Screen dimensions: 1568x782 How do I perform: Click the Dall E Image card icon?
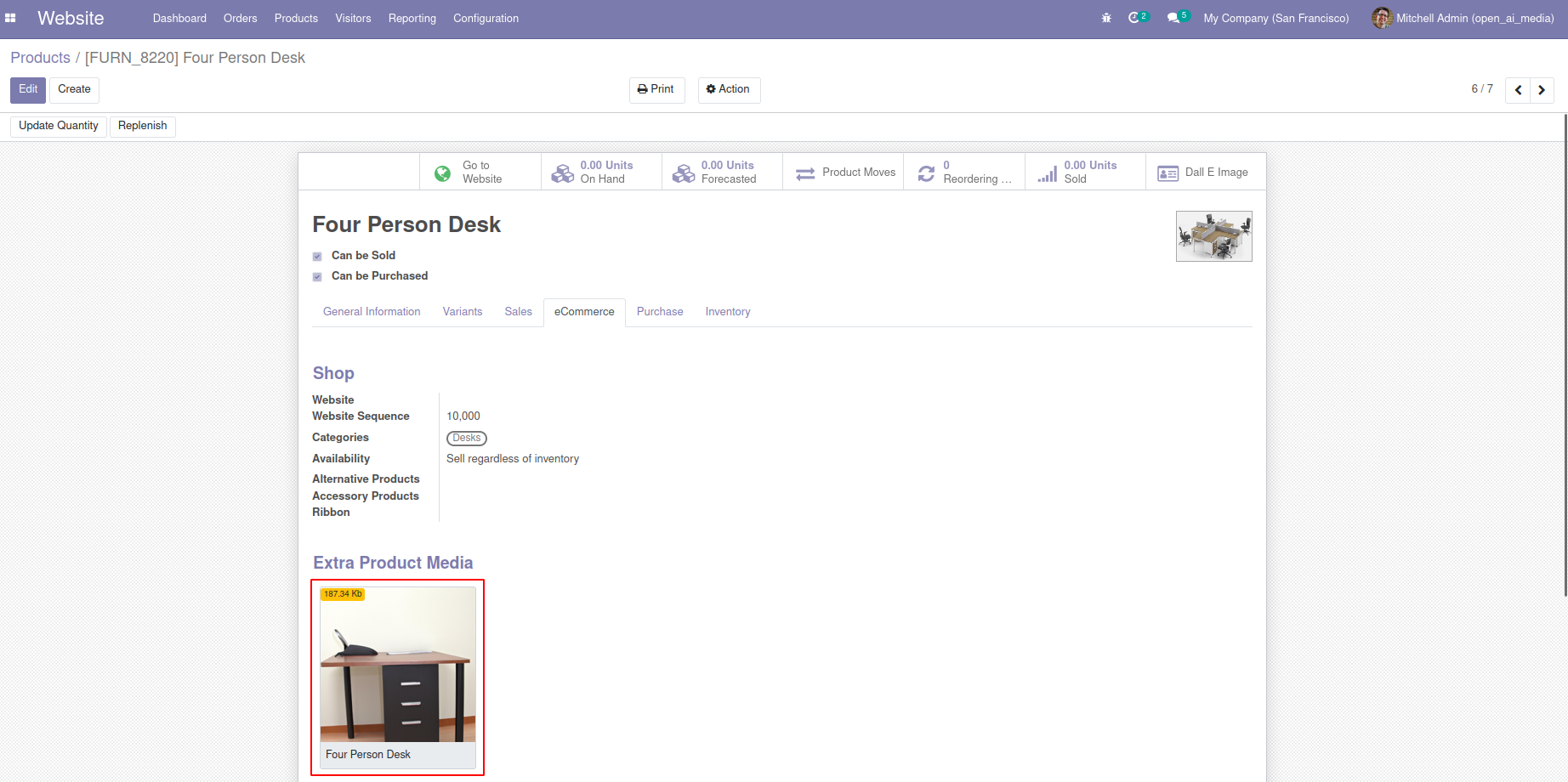1168,173
